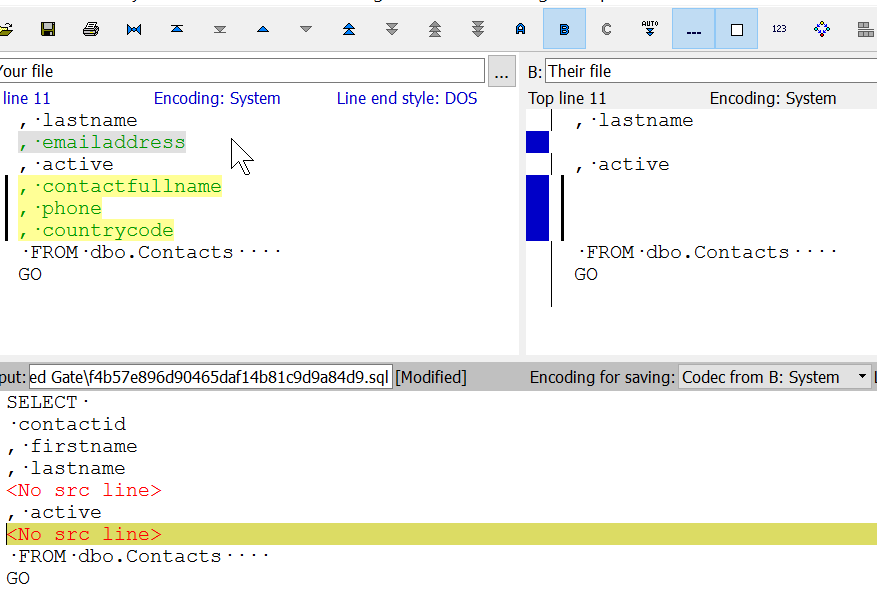Click the Save floppy disk icon
This screenshot has width=877, height=604.
[48, 29]
